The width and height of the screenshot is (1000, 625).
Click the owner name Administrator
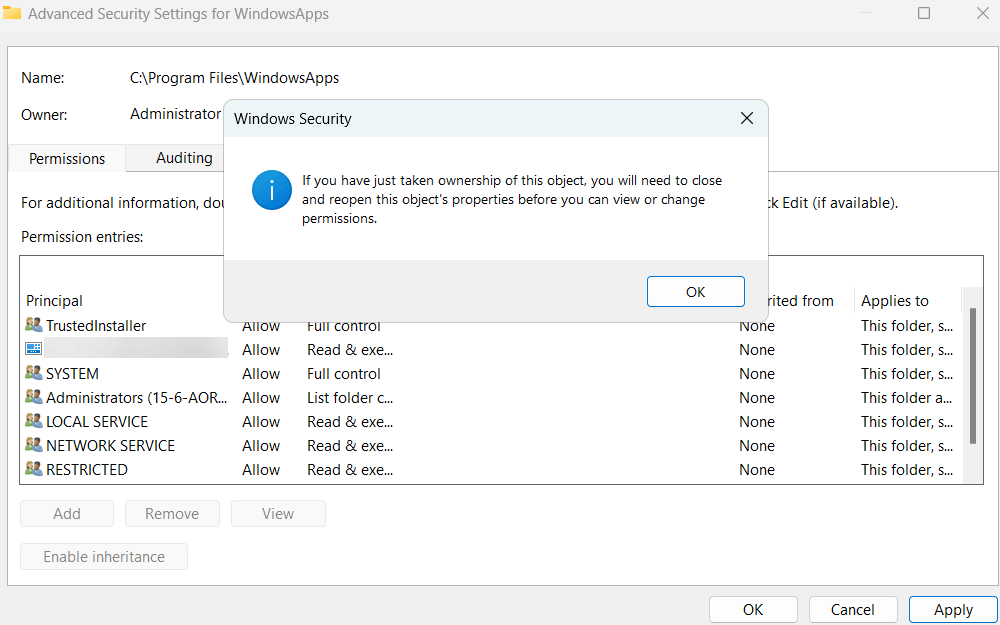coord(175,114)
